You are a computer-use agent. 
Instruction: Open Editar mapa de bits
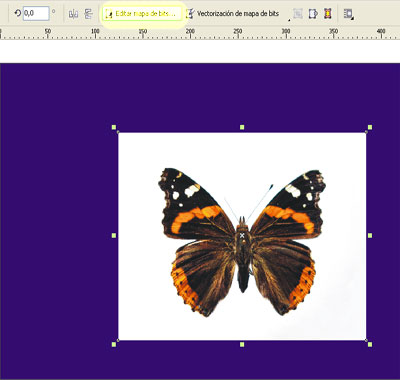(142, 14)
